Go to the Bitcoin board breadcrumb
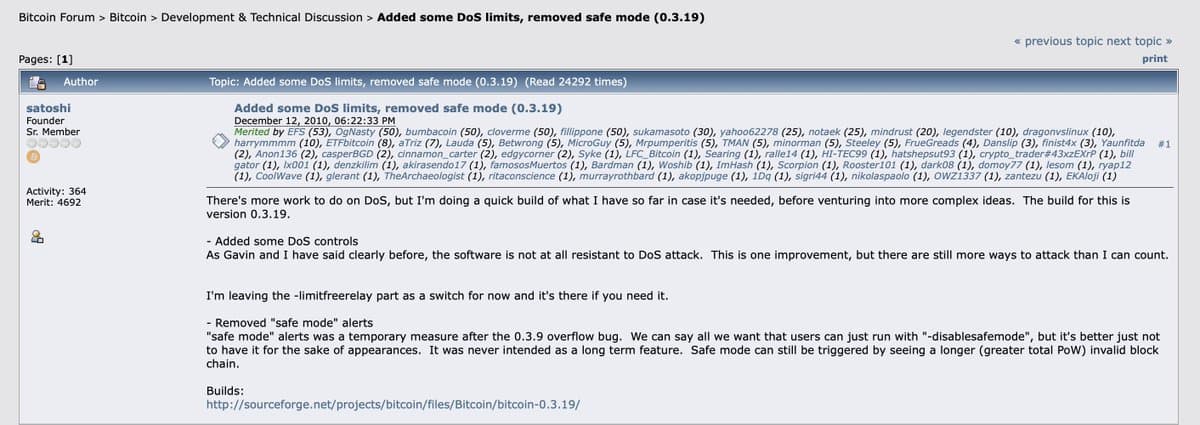This screenshot has width=1200, height=425. (129, 18)
